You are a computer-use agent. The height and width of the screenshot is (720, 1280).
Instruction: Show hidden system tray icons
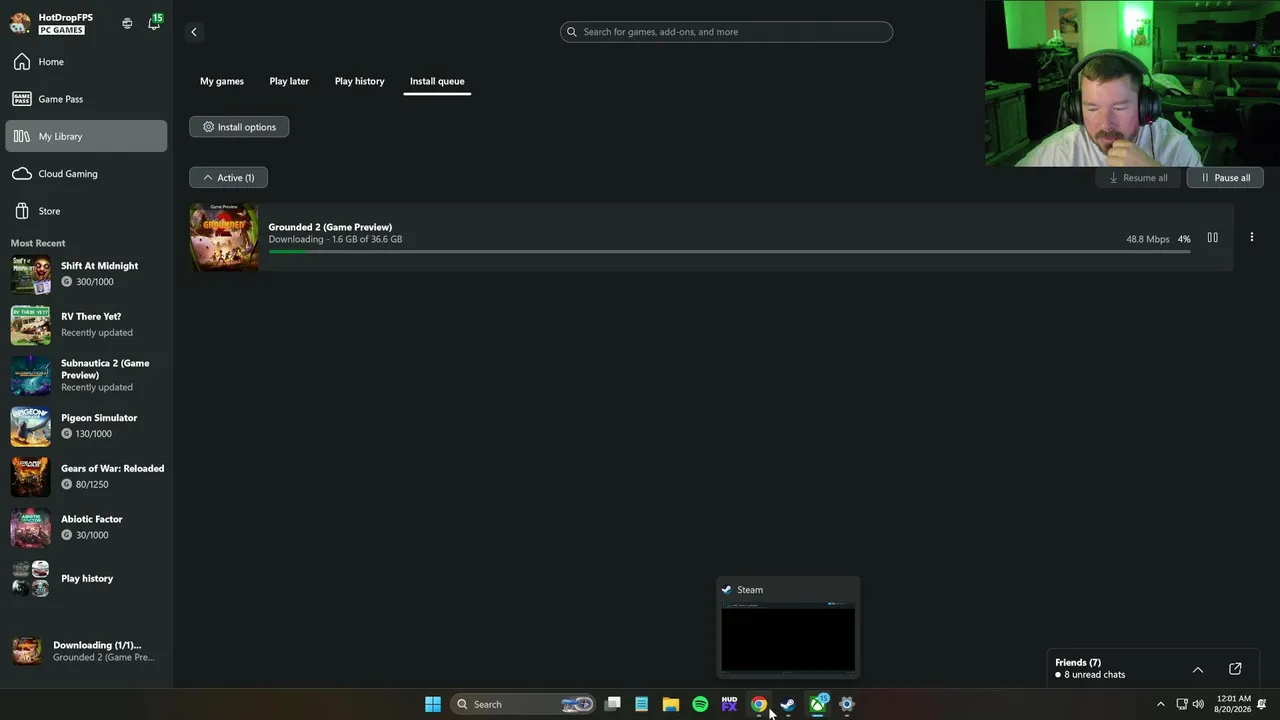click(x=1160, y=704)
